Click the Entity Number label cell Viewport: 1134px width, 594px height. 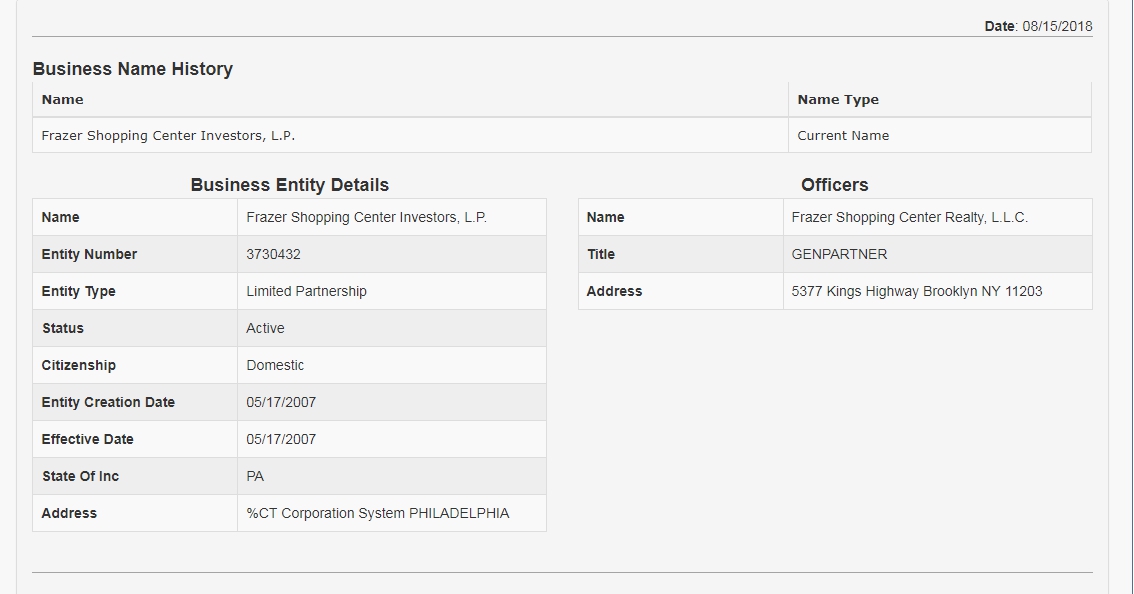135,255
